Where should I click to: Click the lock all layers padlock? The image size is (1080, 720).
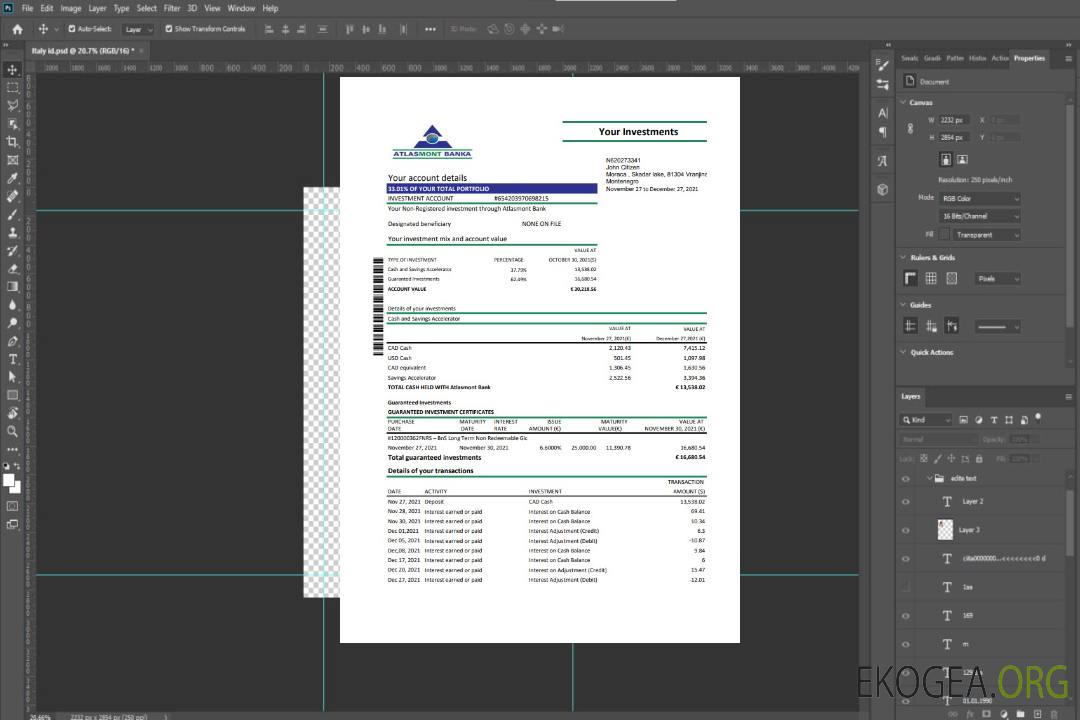click(x=979, y=458)
